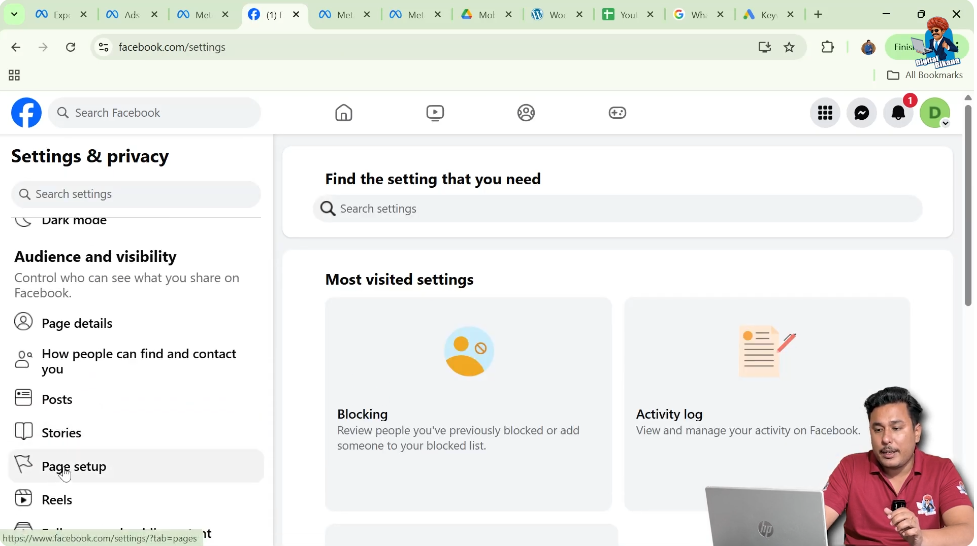This screenshot has height=546, width=977.
Task: Open the Blocking settings card
Action: pyautogui.click(x=468, y=404)
